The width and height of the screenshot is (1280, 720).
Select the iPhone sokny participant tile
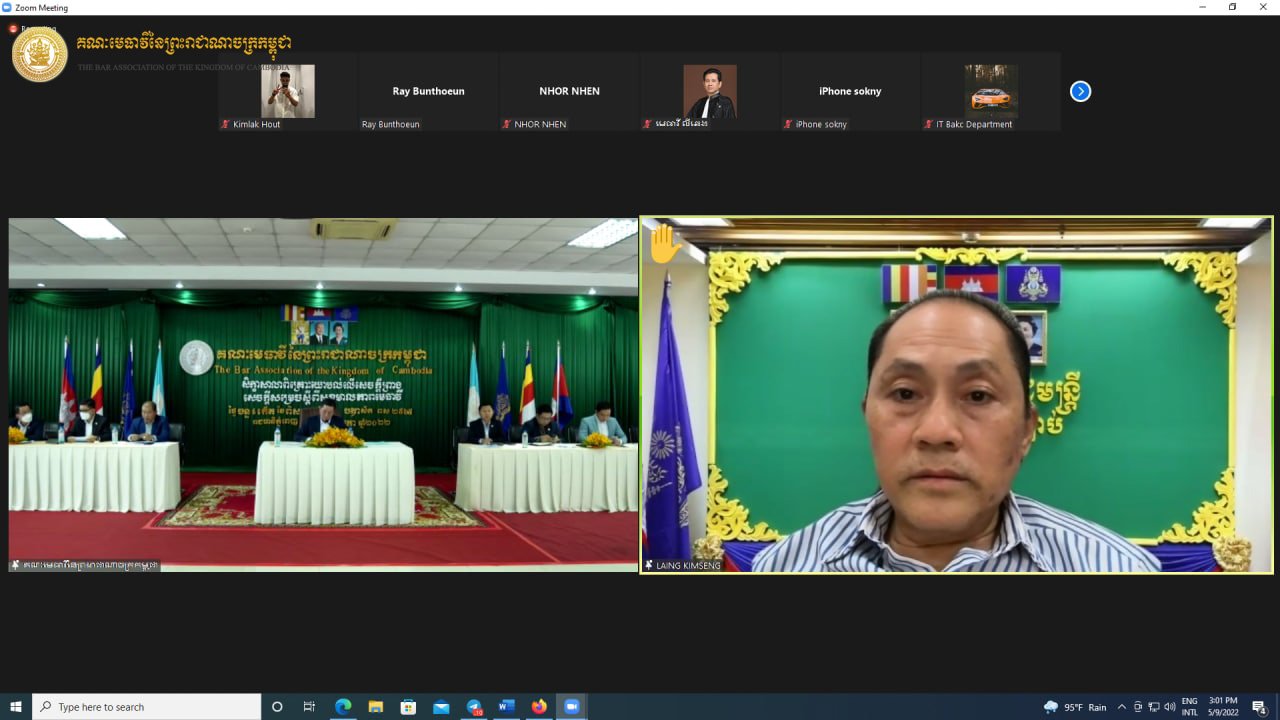pos(850,91)
